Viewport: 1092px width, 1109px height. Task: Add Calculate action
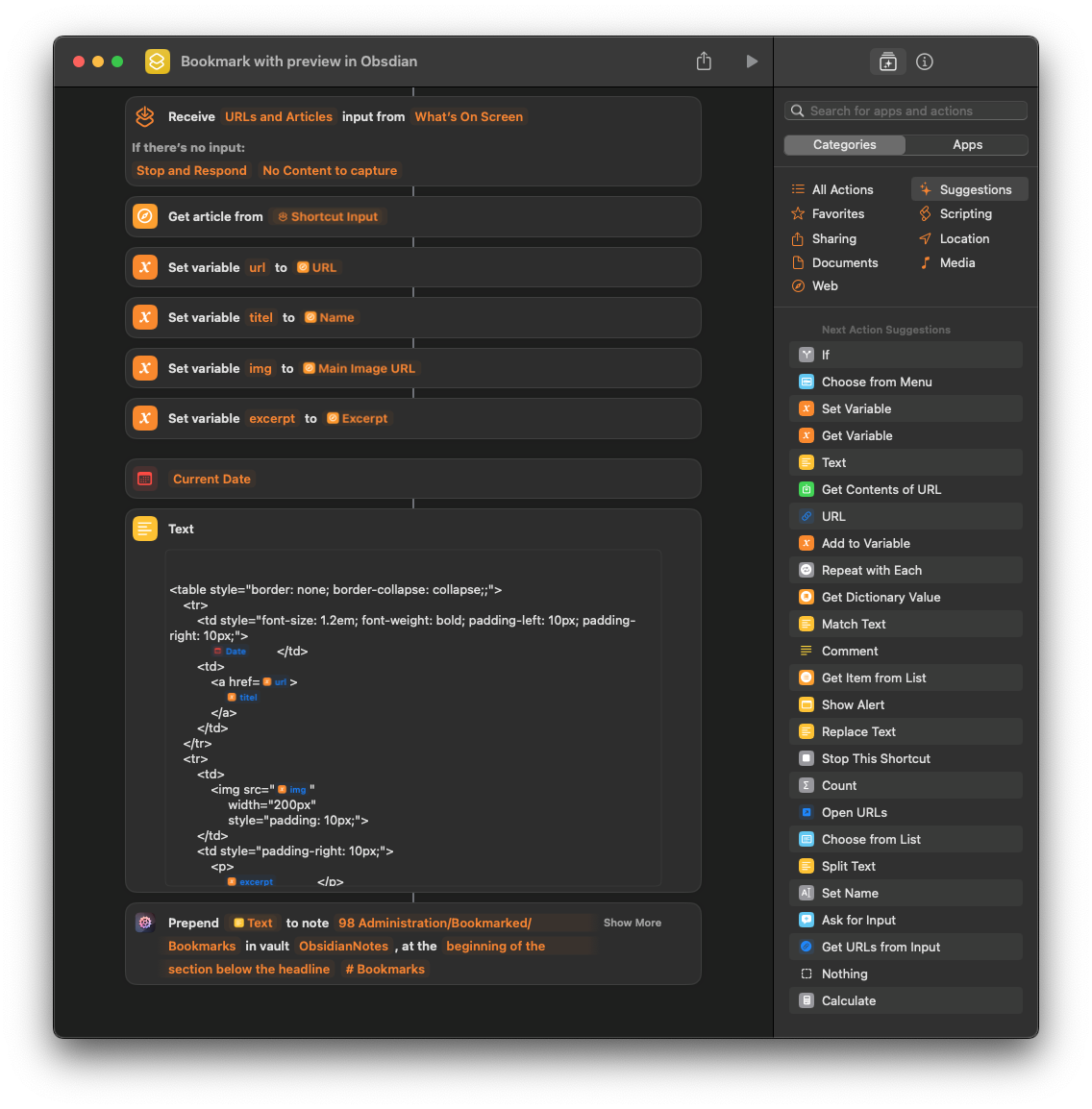(x=906, y=1000)
